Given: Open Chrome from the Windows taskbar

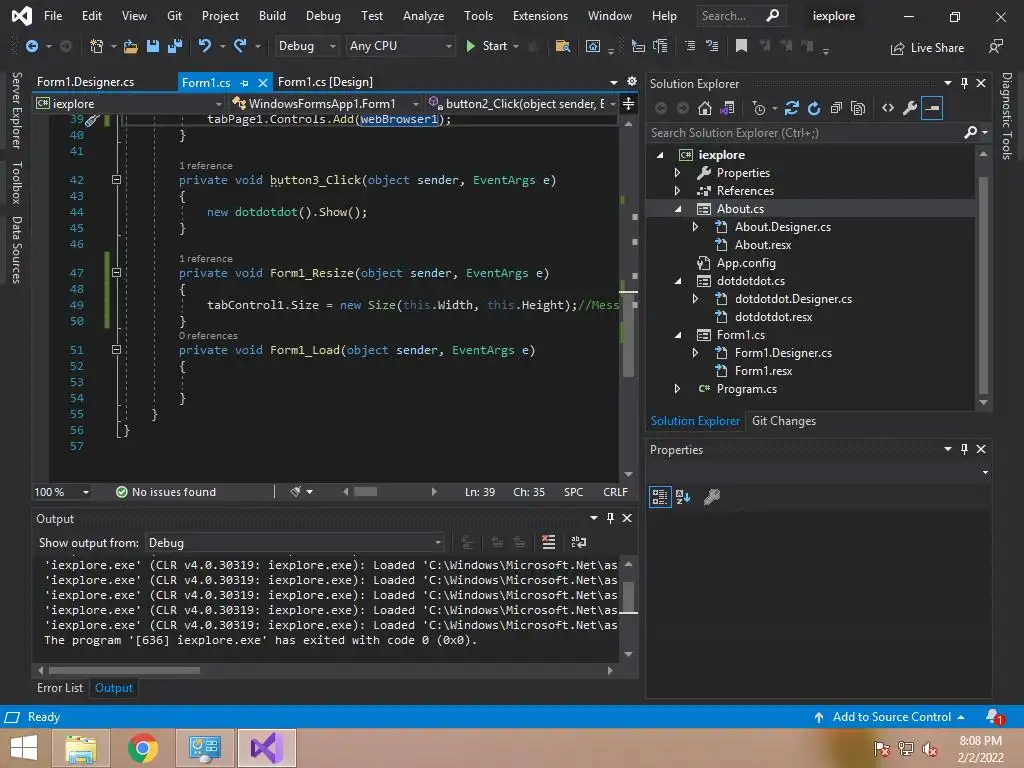Looking at the screenshot, I should click(x=143, y=747).
